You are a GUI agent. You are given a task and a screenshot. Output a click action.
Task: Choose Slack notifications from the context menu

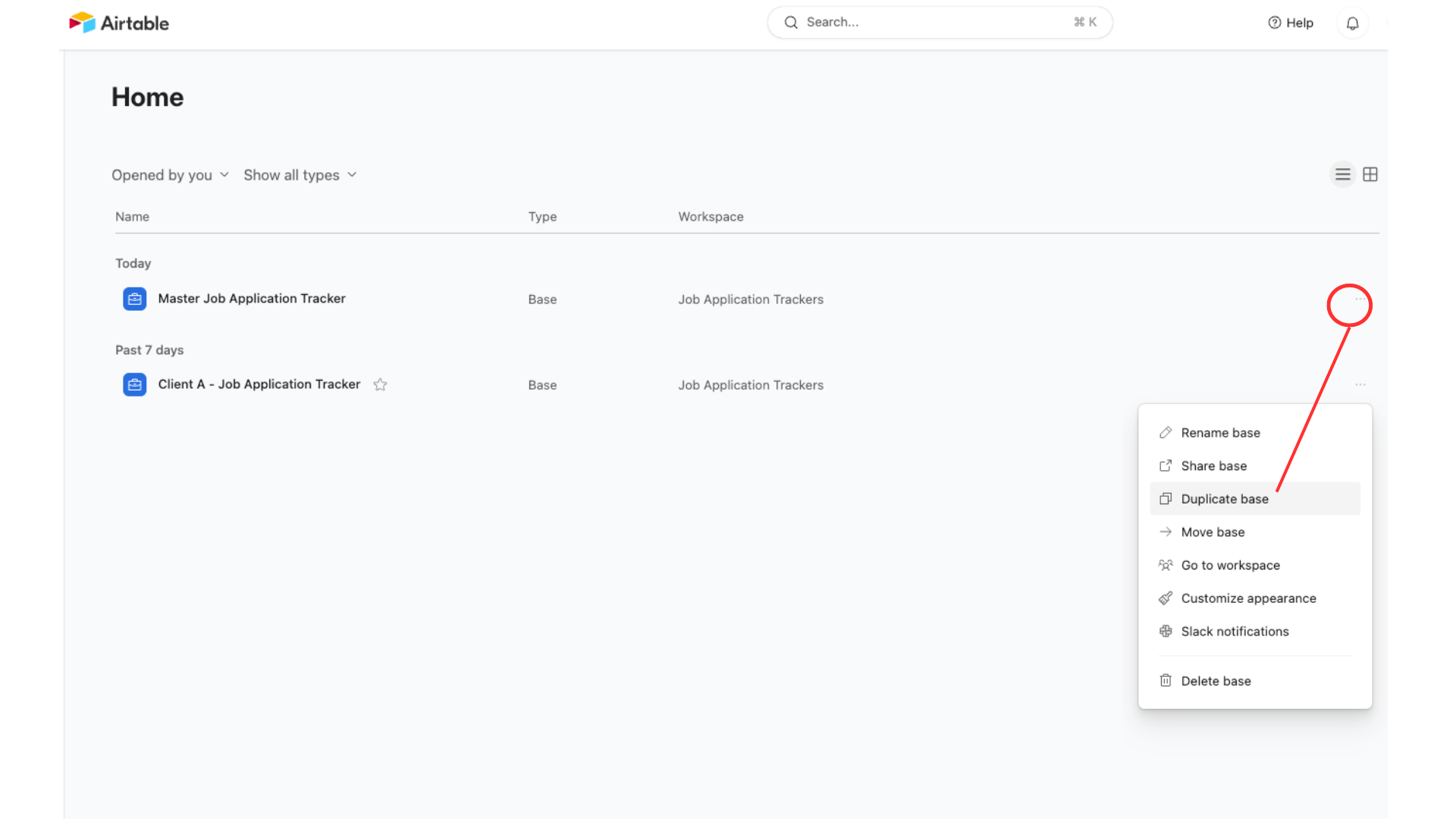click(x=1234, y=631)
